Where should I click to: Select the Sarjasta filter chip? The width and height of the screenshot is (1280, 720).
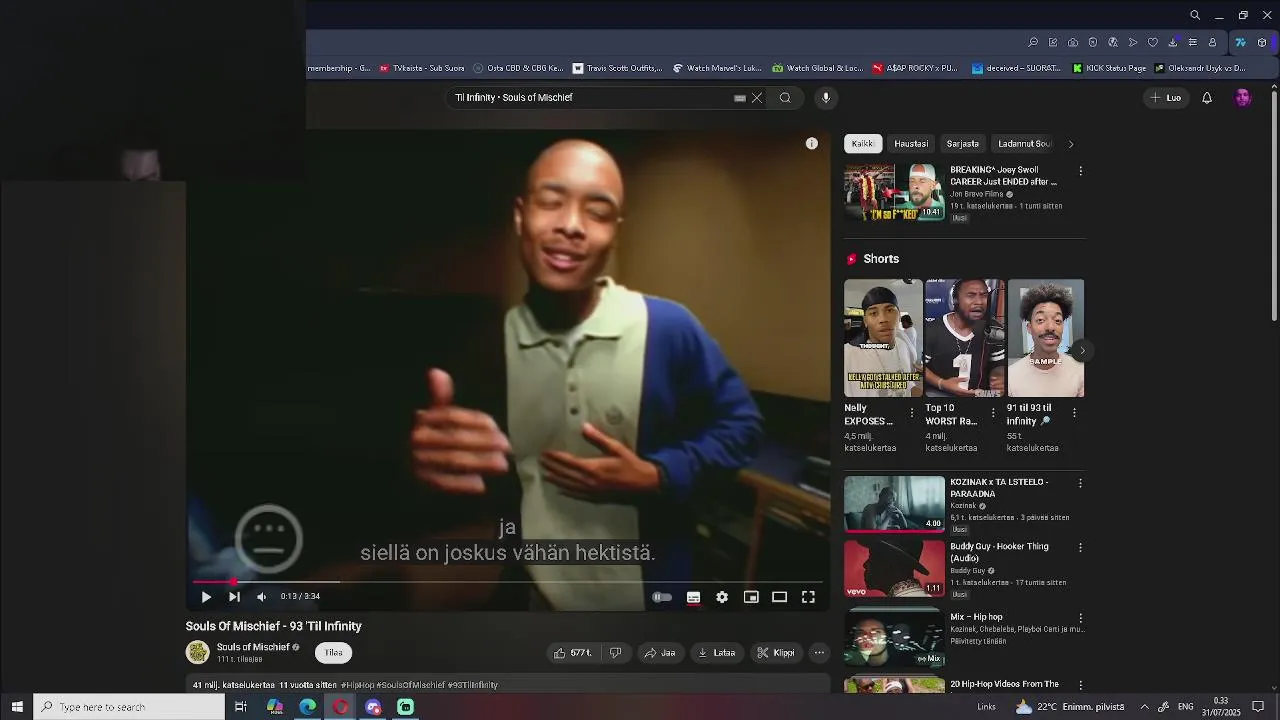coord(963,144)
